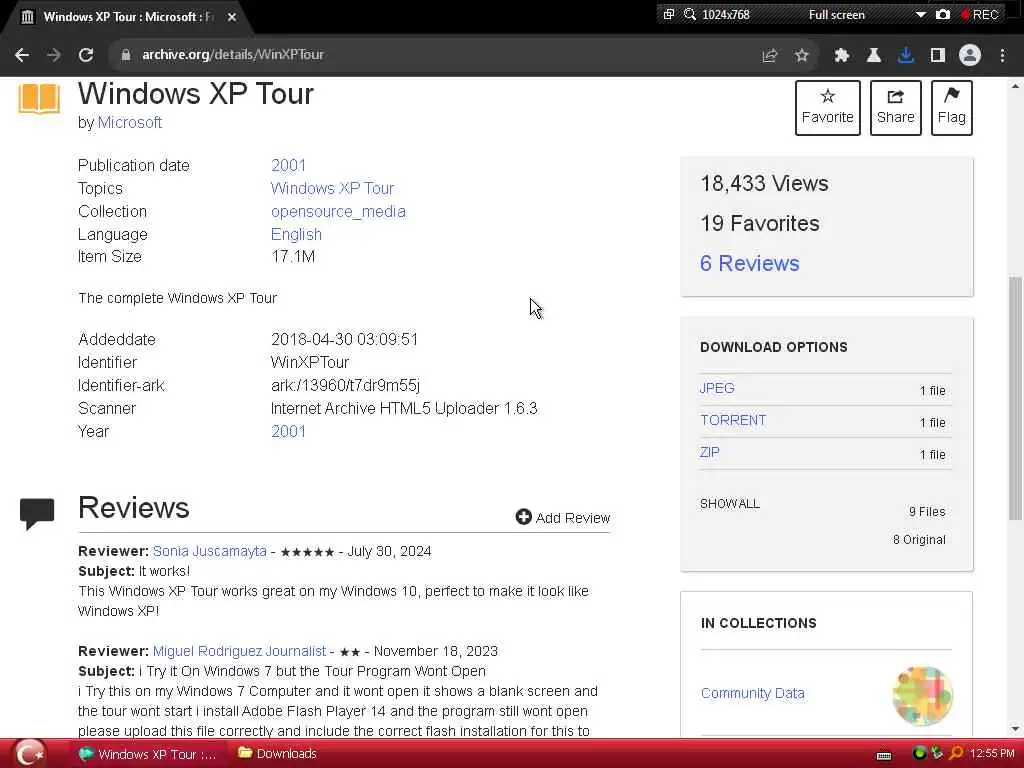Open the browser downloads icon
This screenshot has height=768, width=1024.
[x=906, y=56]
